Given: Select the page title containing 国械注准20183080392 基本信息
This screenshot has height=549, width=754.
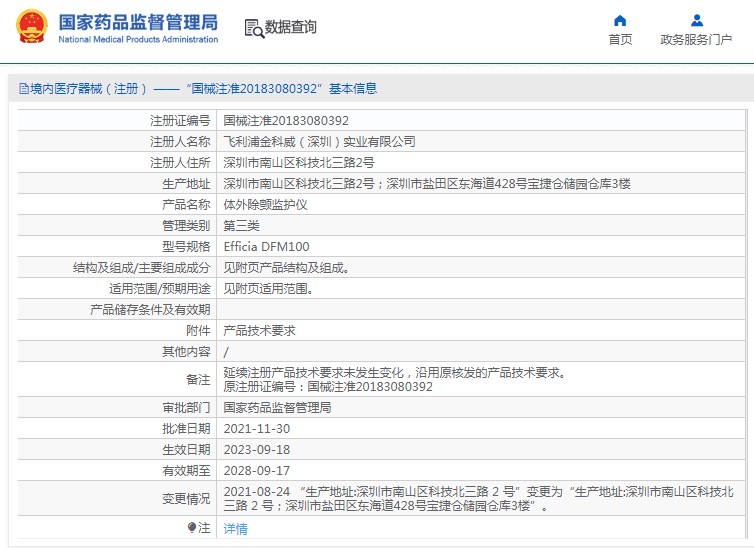Looking at the screenshot, I should (198, 88).
